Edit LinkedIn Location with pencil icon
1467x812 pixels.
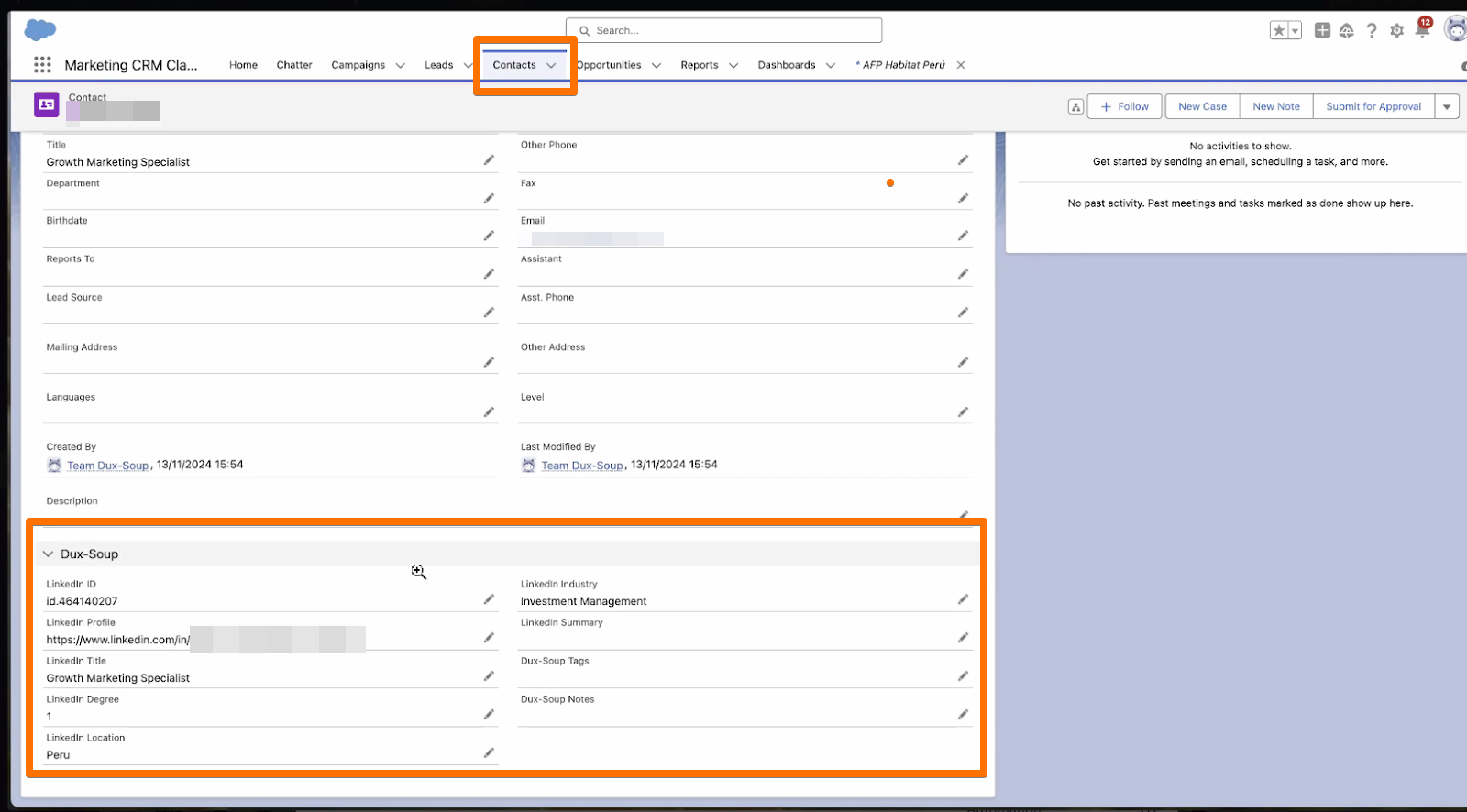point(489,753)
